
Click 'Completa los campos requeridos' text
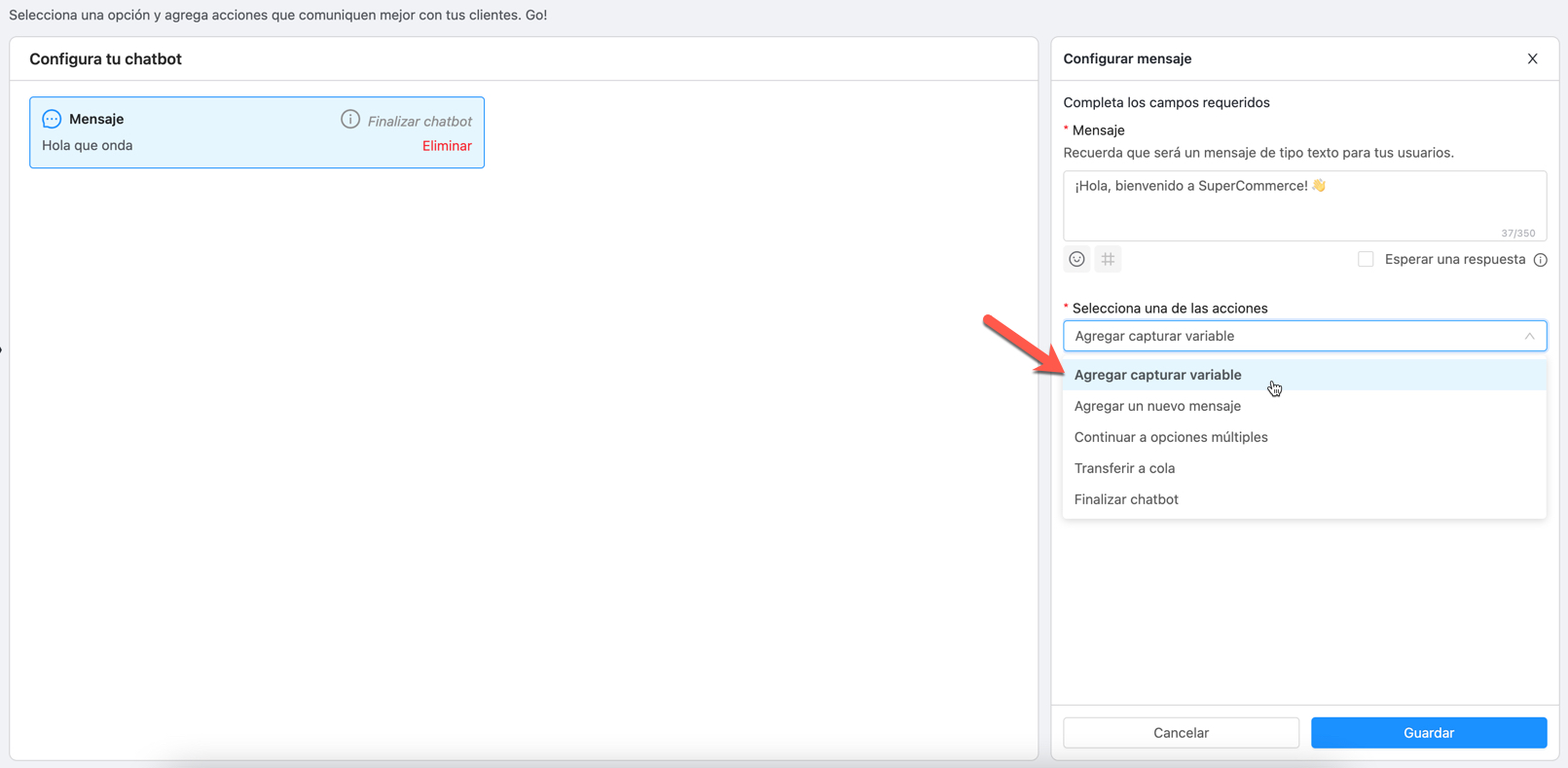click(1166, 102)
